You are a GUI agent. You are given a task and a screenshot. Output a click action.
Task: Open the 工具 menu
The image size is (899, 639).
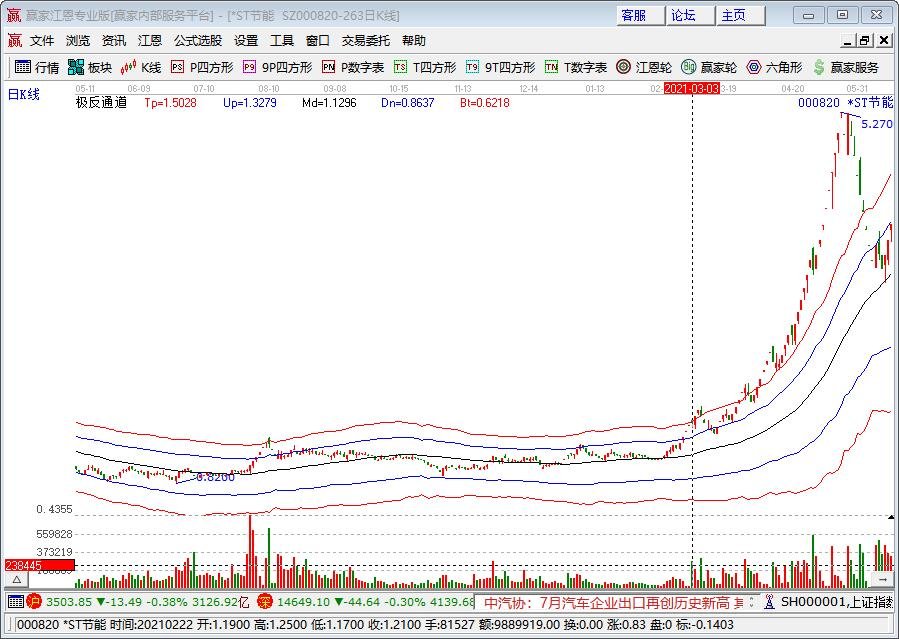click(x=282, y=41)
